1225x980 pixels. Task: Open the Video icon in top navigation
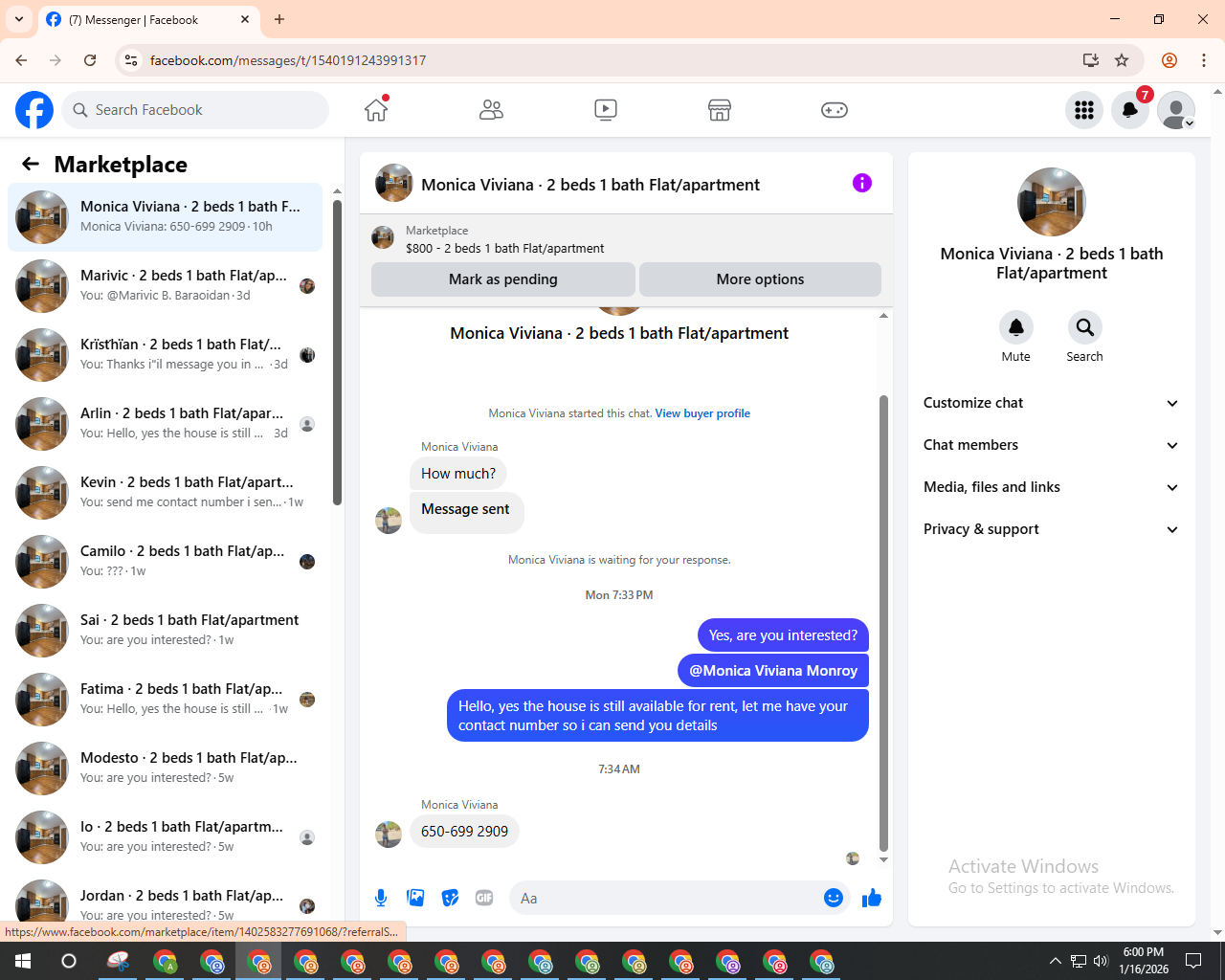click(606, 110)
